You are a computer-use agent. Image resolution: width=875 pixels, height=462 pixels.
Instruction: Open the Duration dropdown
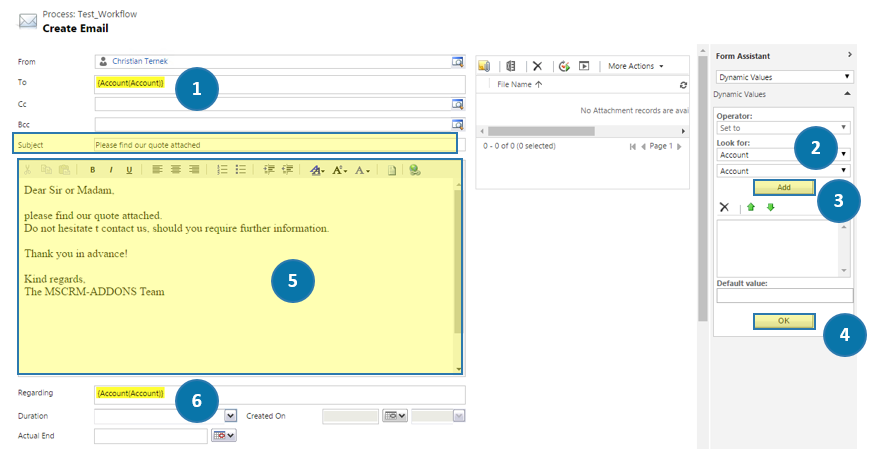coord(230,415)
